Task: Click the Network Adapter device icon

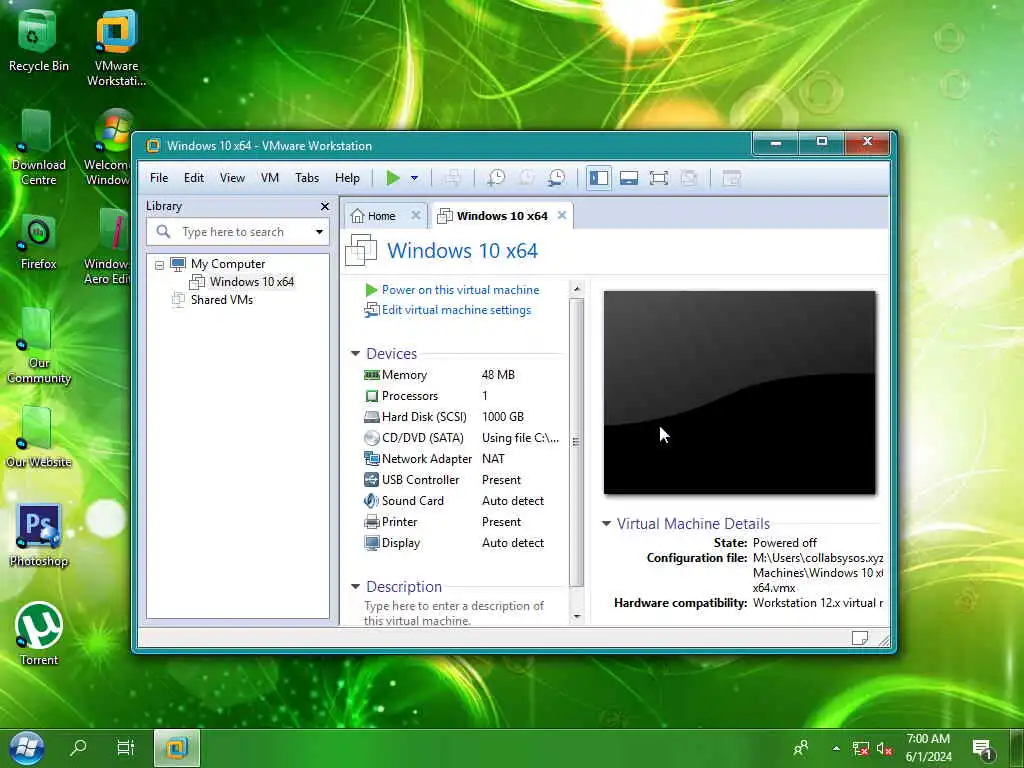Action: (x=372, y=458)
